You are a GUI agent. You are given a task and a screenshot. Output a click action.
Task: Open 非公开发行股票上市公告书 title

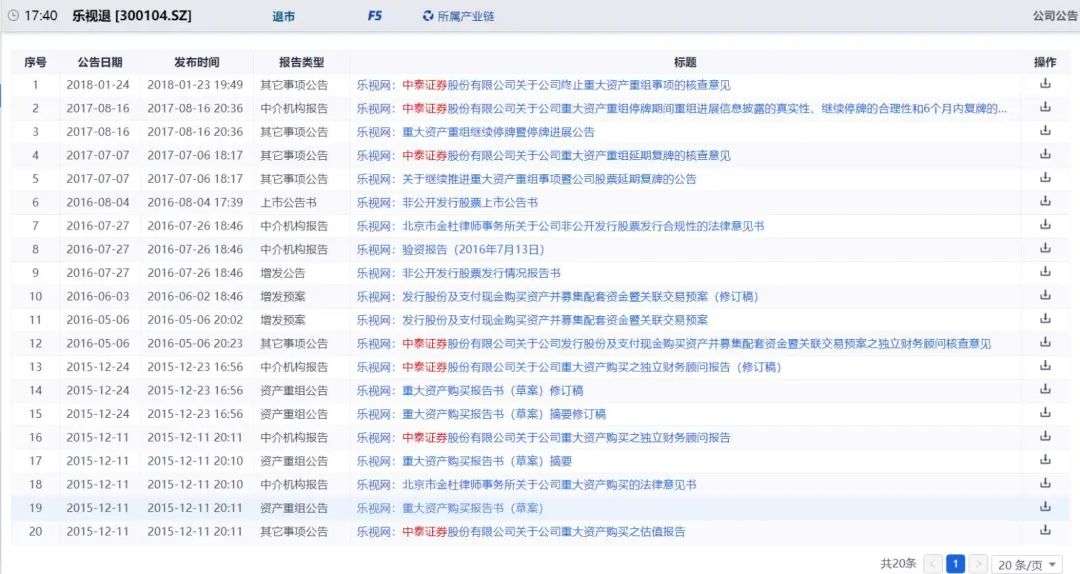coord(447,203)
